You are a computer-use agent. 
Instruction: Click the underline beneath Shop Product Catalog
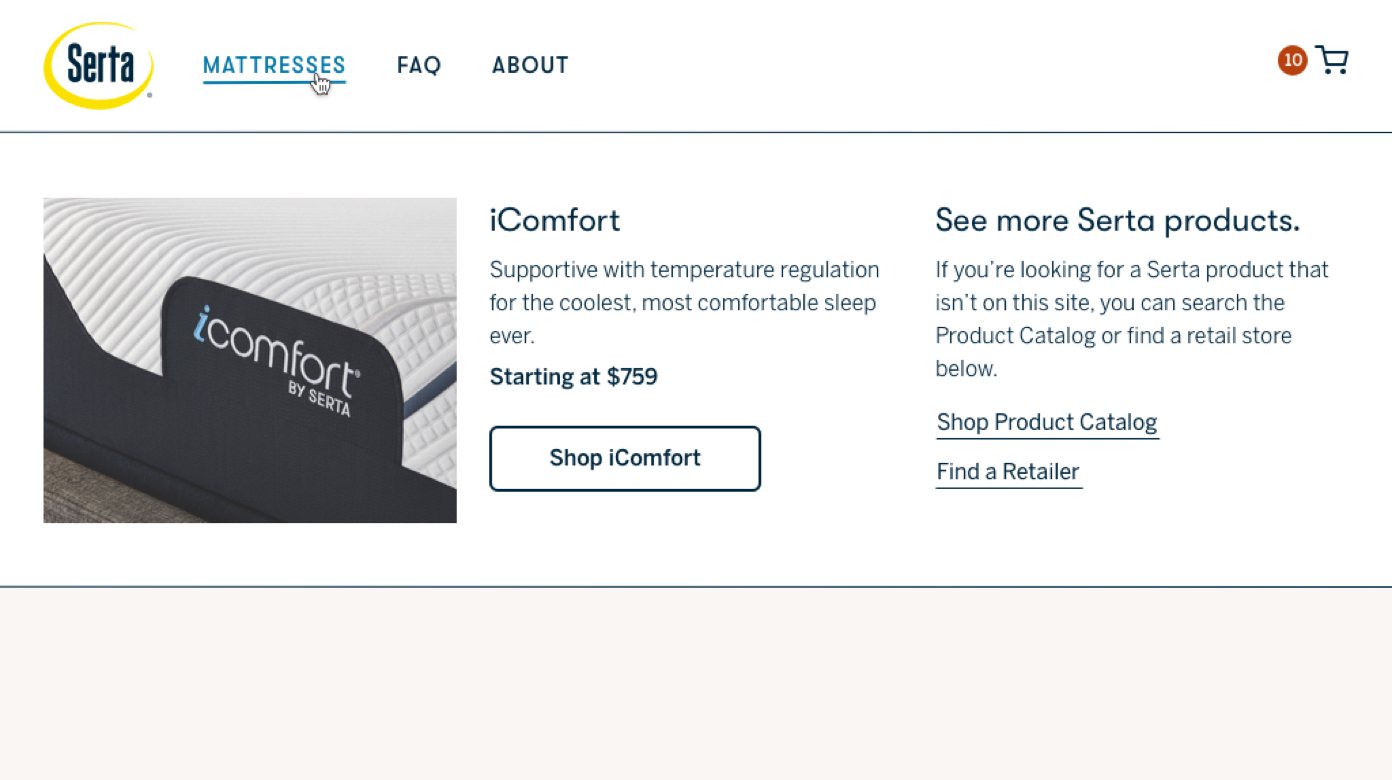(1046, 436)
